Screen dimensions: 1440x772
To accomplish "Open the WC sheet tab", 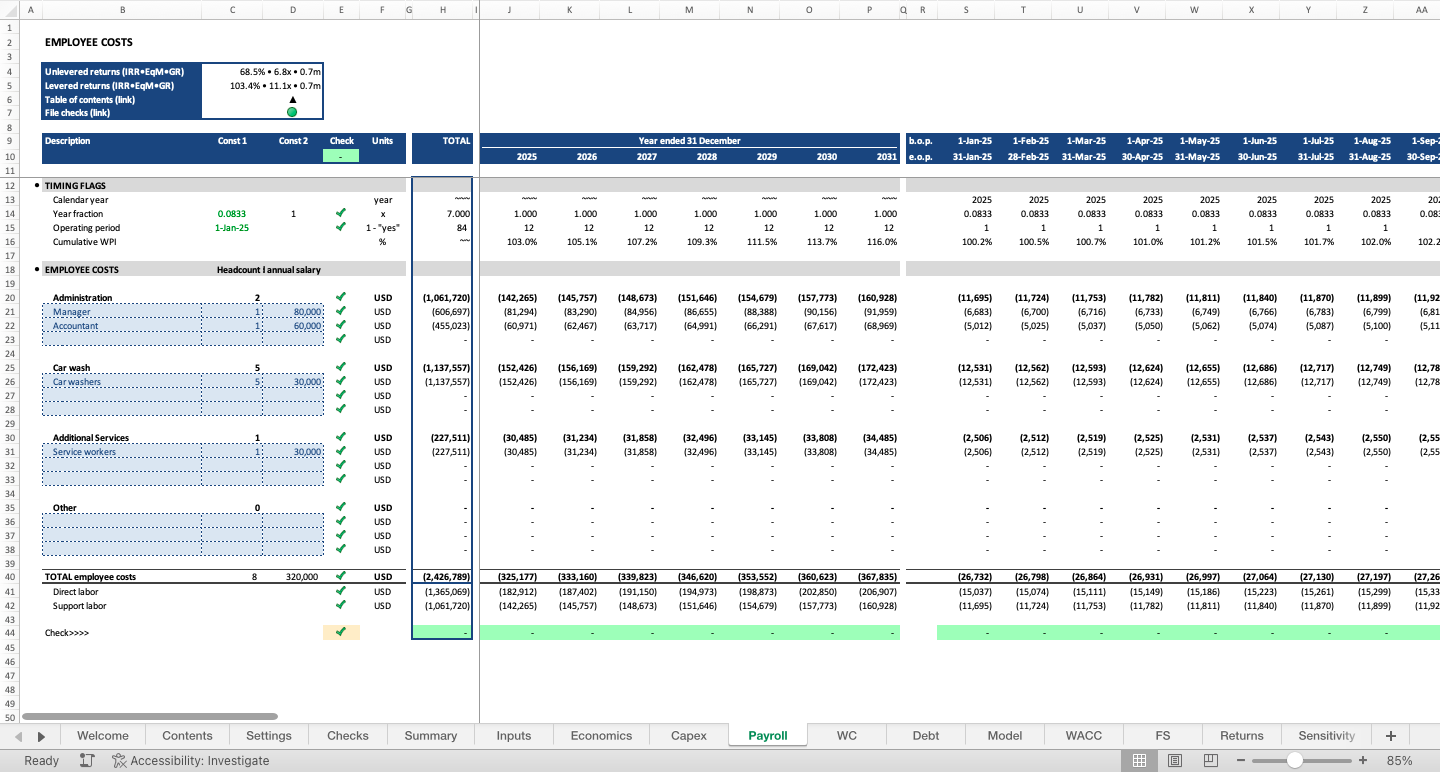I will pyautogui.click(x=847, y=736).
